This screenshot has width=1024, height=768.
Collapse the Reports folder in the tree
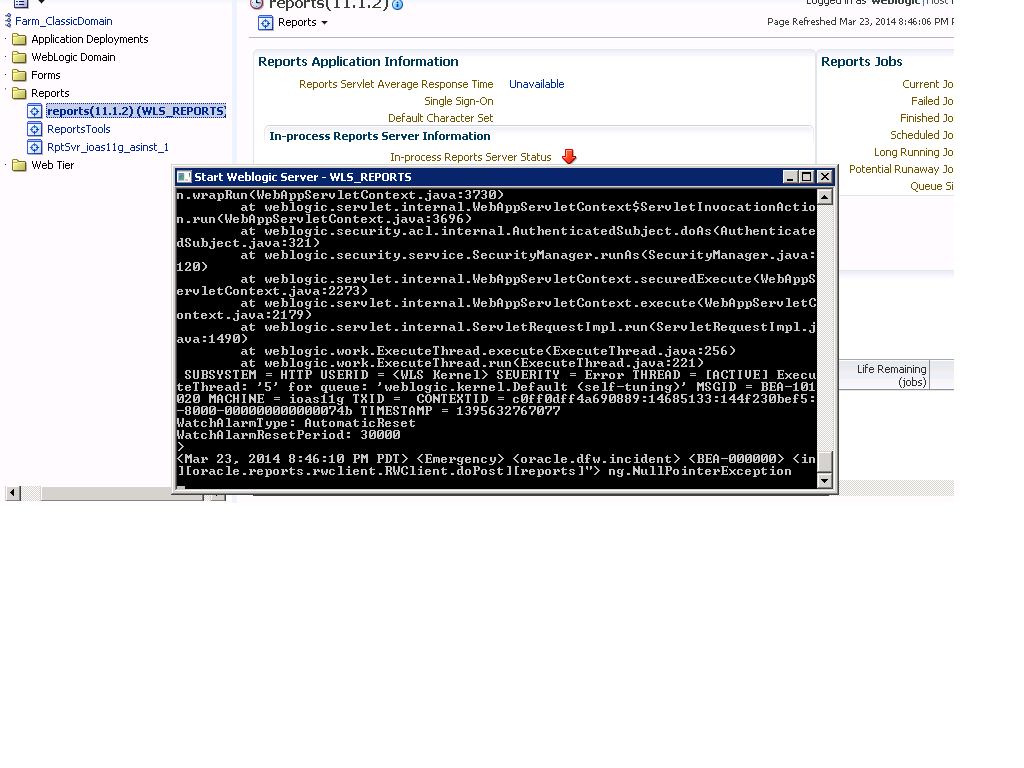7,93
